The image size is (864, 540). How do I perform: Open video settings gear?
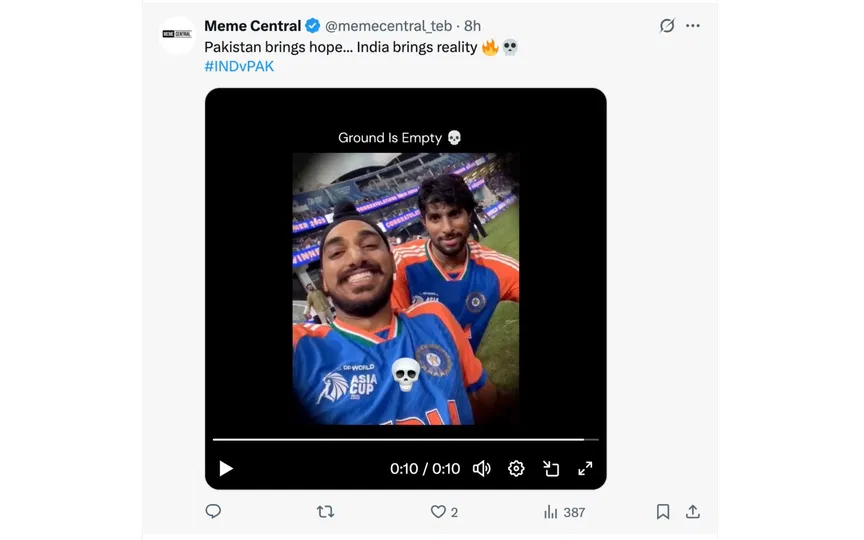516,468
